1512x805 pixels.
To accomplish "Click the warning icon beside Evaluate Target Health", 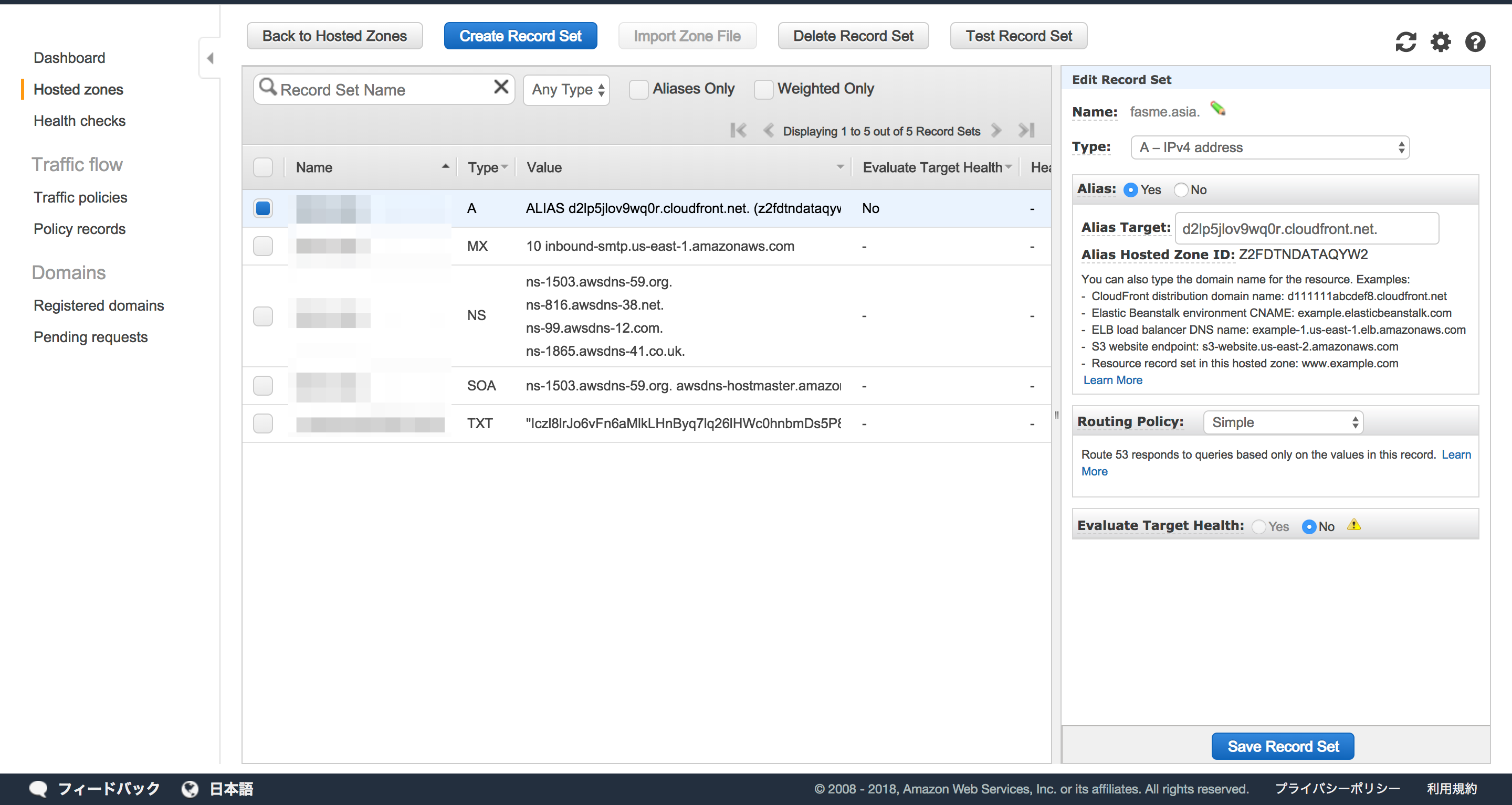I will point(1354,525).
